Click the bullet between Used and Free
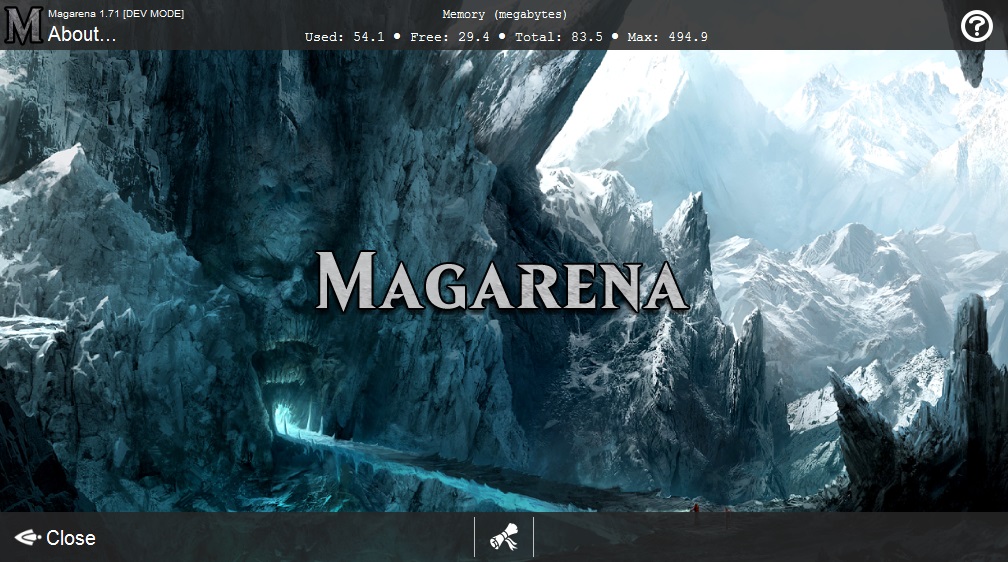The height and width of the screenshot is (562, 1008). tap(397, 36)
